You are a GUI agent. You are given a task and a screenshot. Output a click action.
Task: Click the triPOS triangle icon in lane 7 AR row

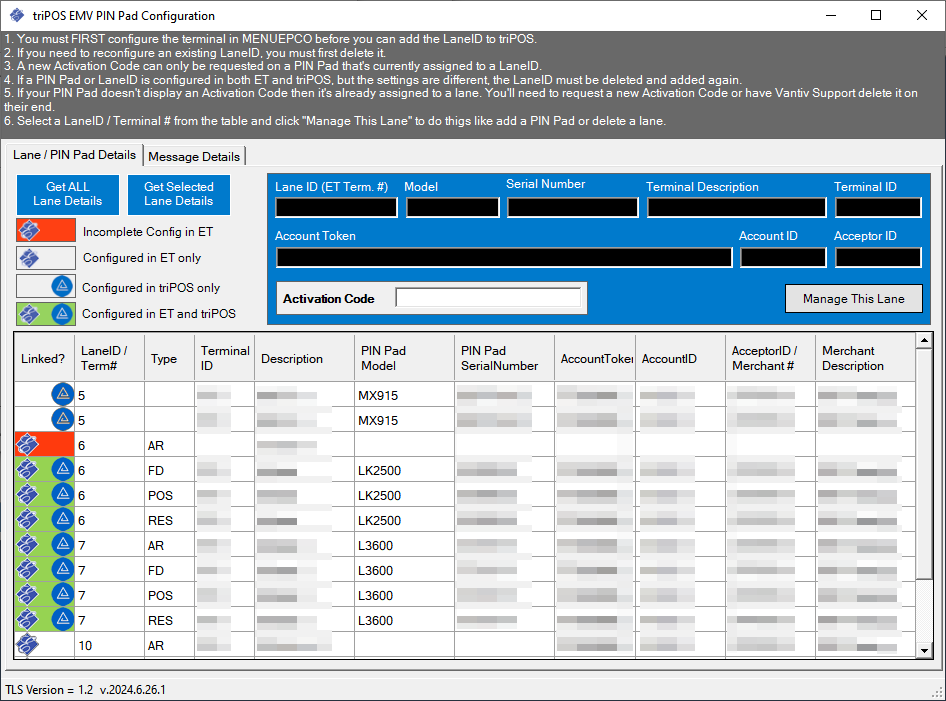coord(63,545)
